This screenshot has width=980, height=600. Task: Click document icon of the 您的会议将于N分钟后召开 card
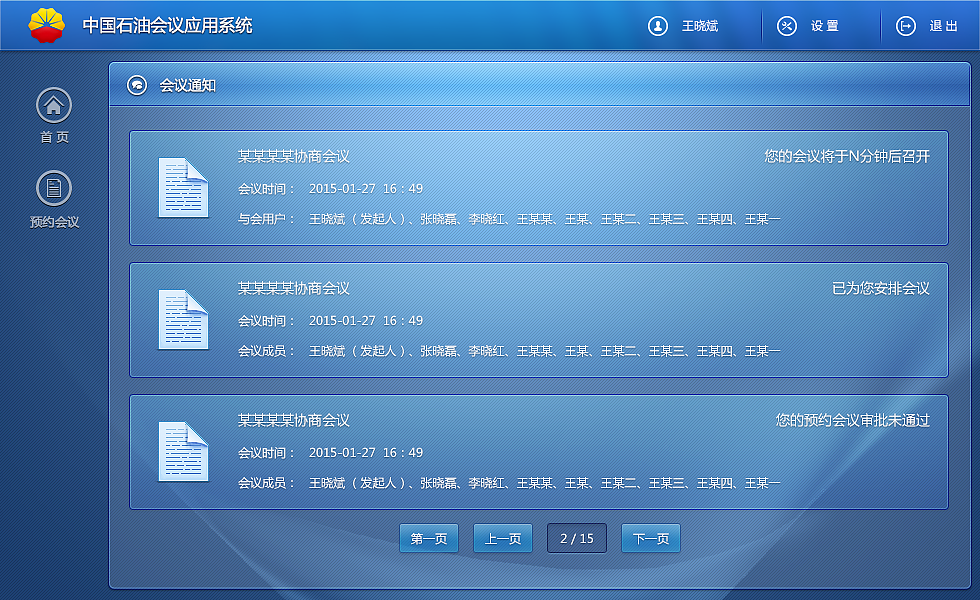pos(183,188)
